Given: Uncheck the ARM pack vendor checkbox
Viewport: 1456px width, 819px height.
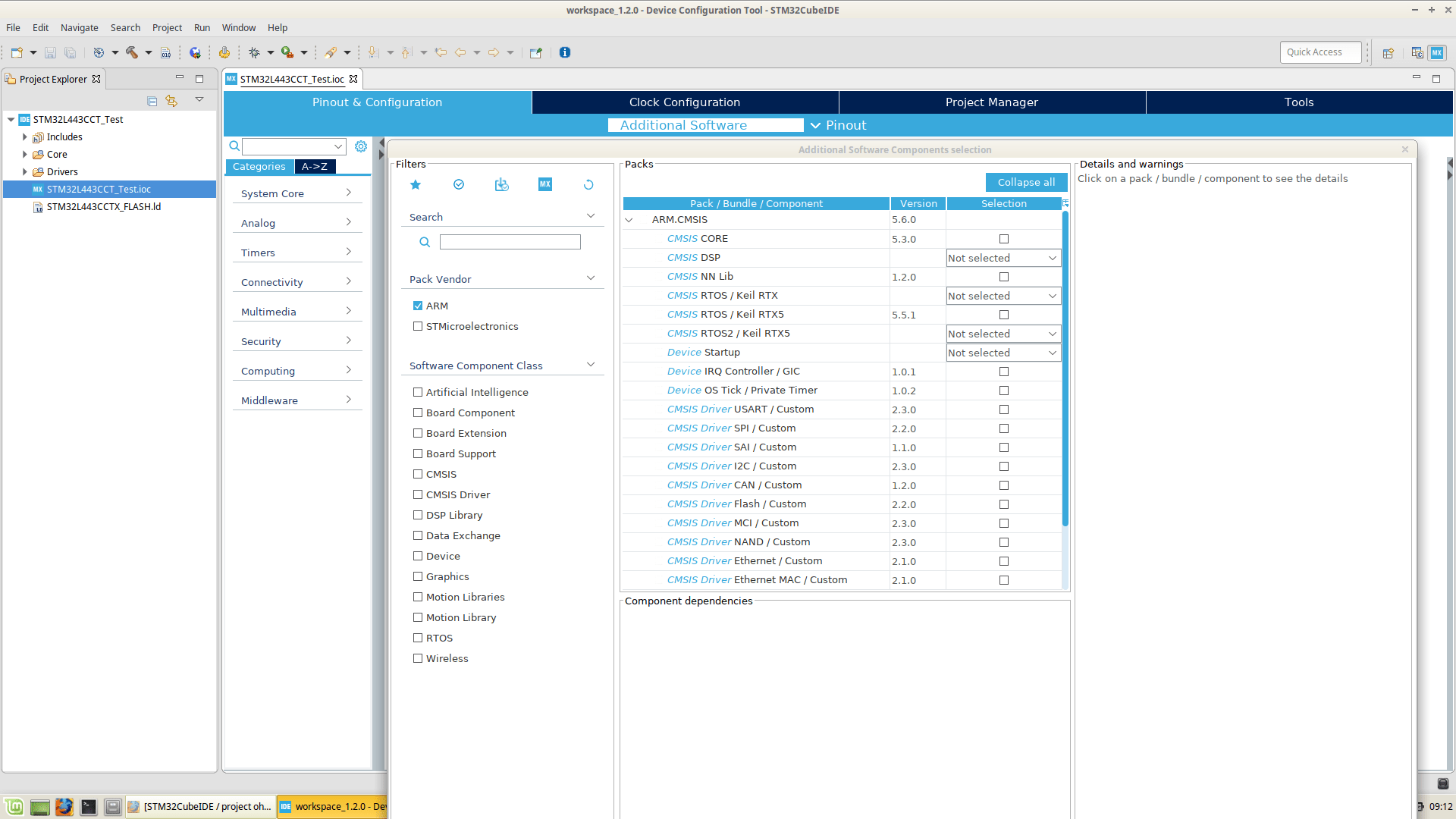Looking at the screenshot, I should pos(418,306).
